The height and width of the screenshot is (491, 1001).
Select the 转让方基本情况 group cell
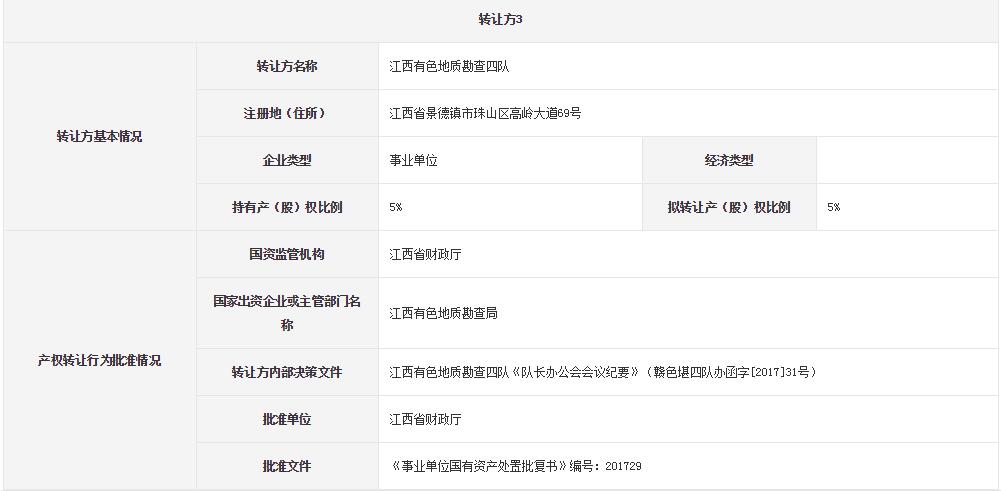[x=99, y=137]
